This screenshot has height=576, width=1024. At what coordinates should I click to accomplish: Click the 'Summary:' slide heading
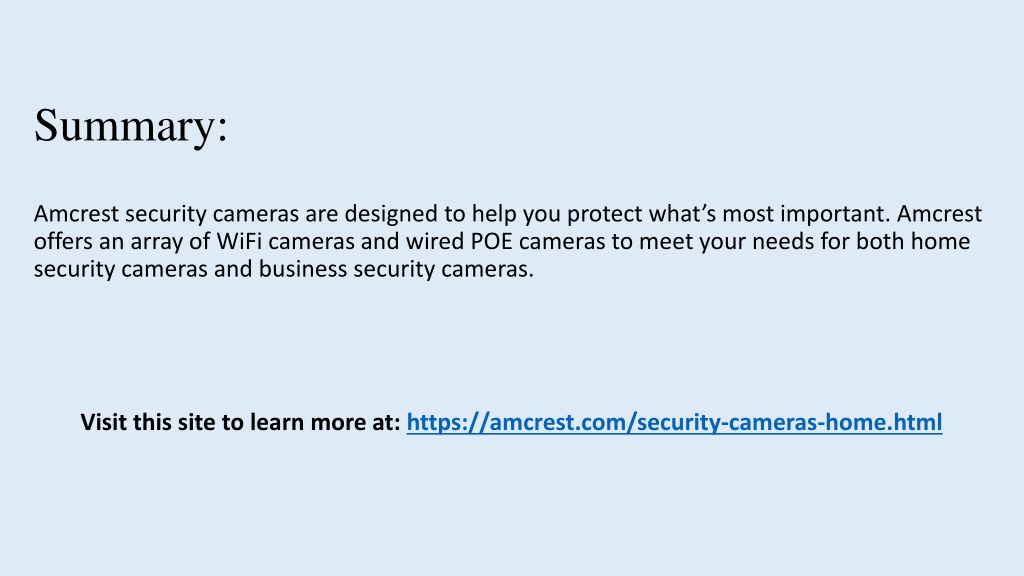(x=131, y=125)
